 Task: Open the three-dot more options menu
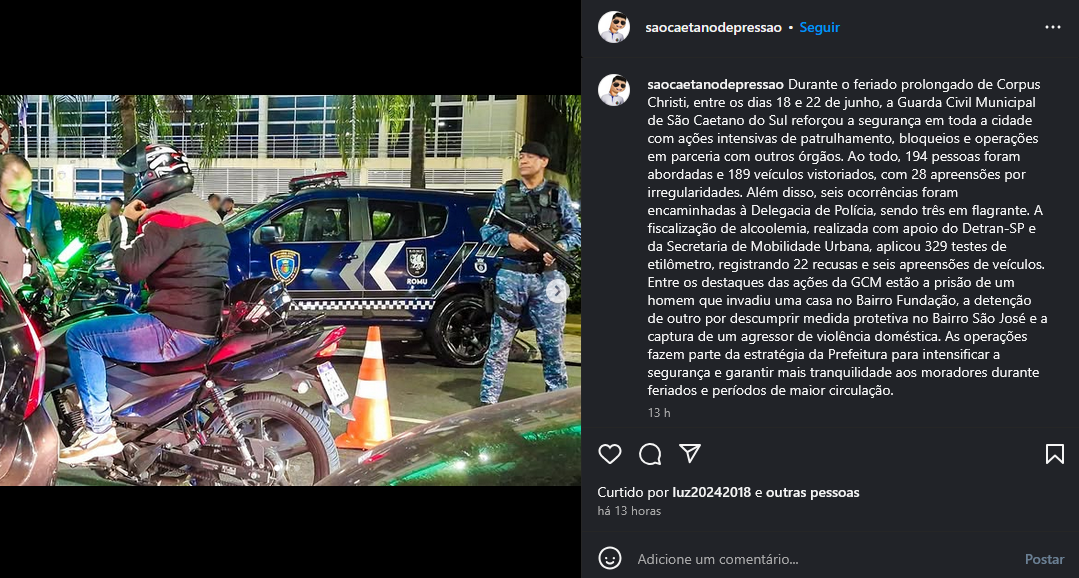[x=1053, y=28]
